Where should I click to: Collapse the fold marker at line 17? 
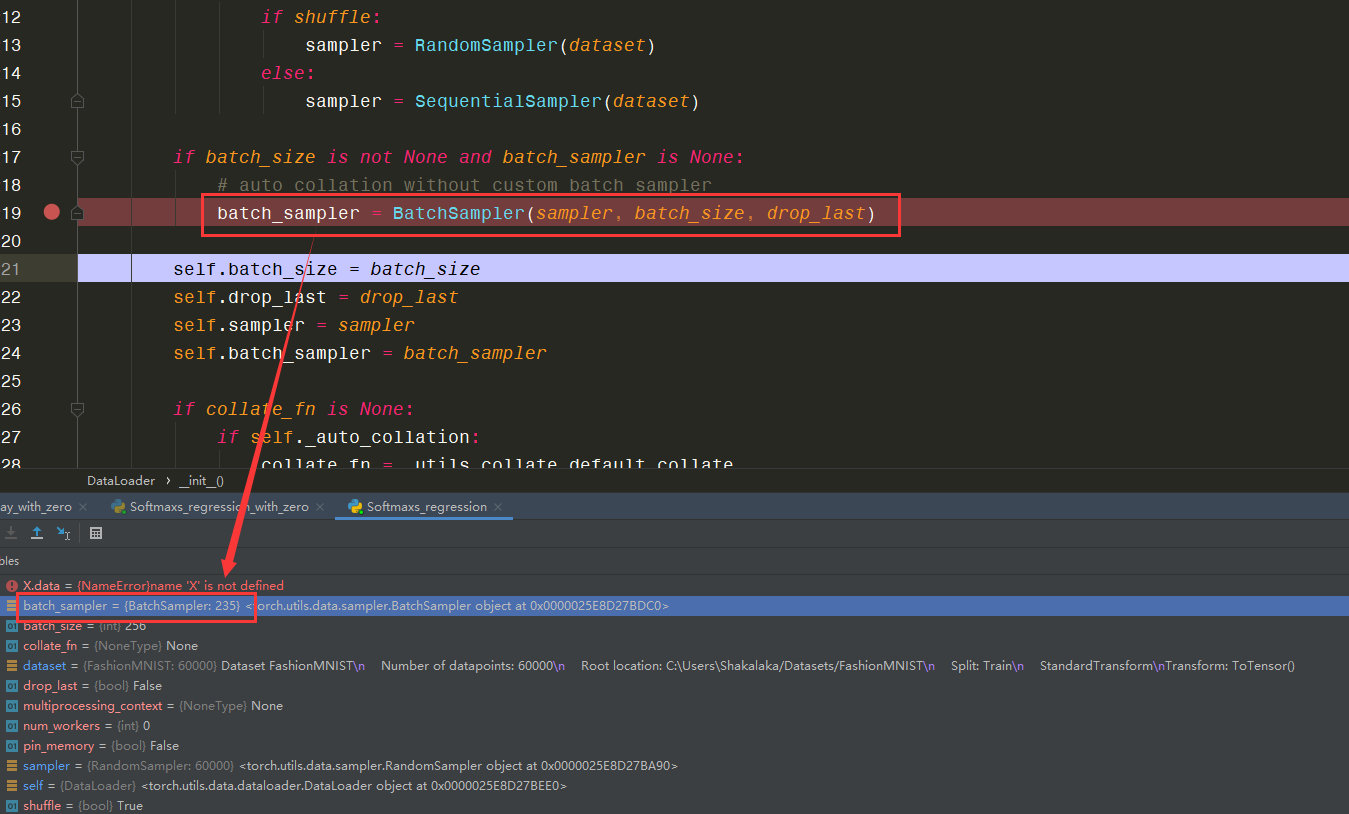(78, 157)
